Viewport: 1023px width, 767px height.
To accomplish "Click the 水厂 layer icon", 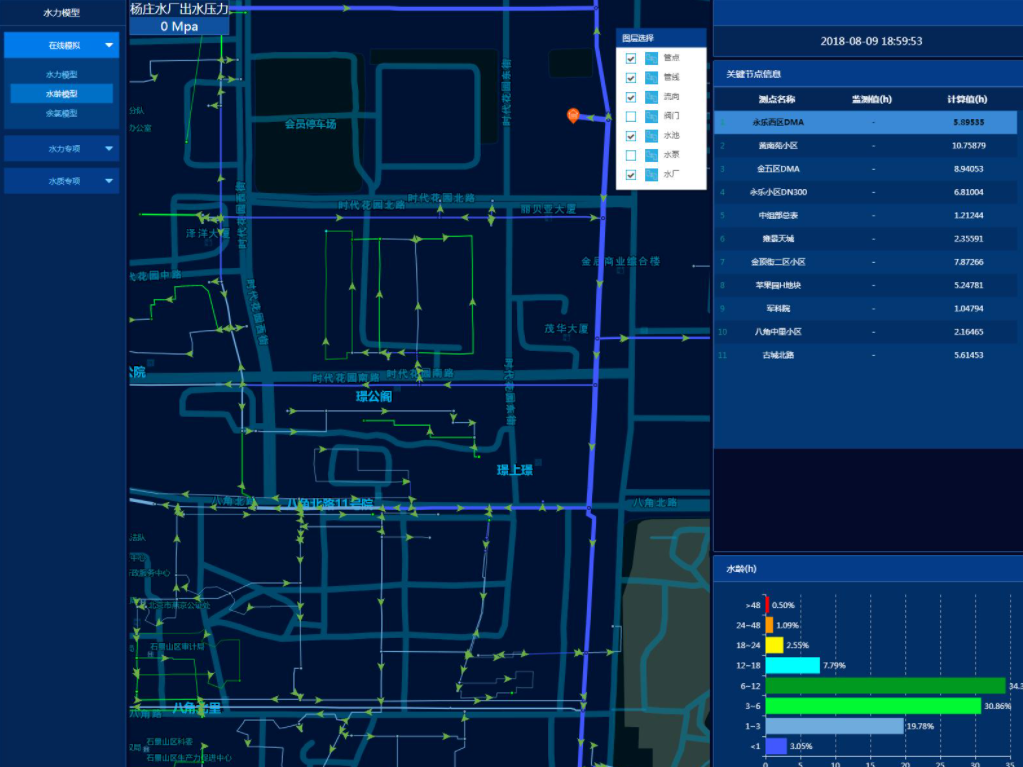I will point(652,174).
